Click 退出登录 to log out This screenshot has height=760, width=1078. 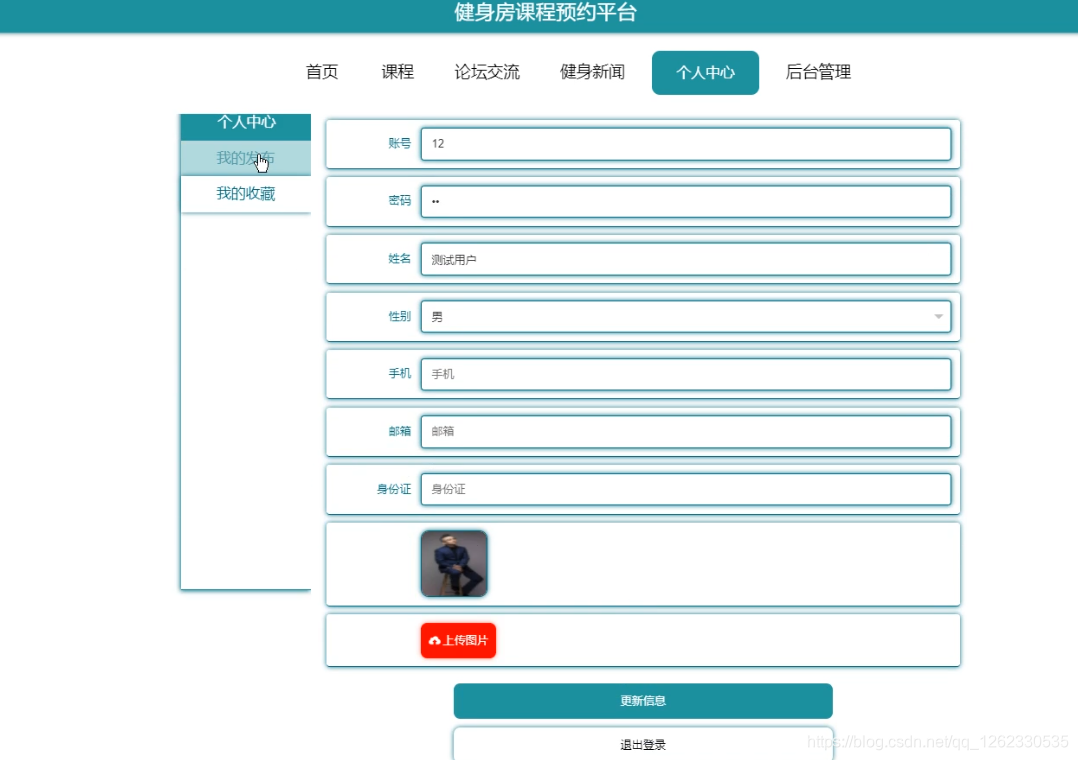pyautogui.click(x=643, y=744)
